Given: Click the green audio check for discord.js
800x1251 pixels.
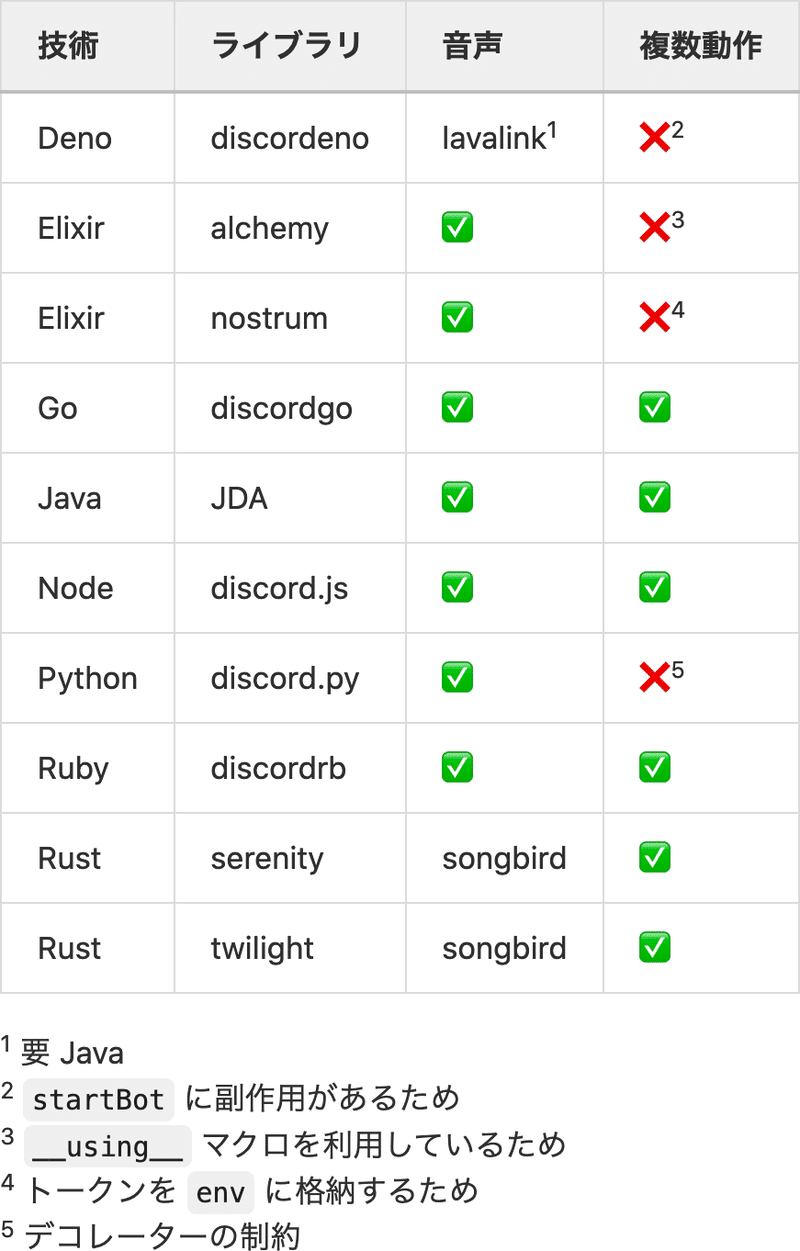Looking at the screenshot, I should click(457, 588).
